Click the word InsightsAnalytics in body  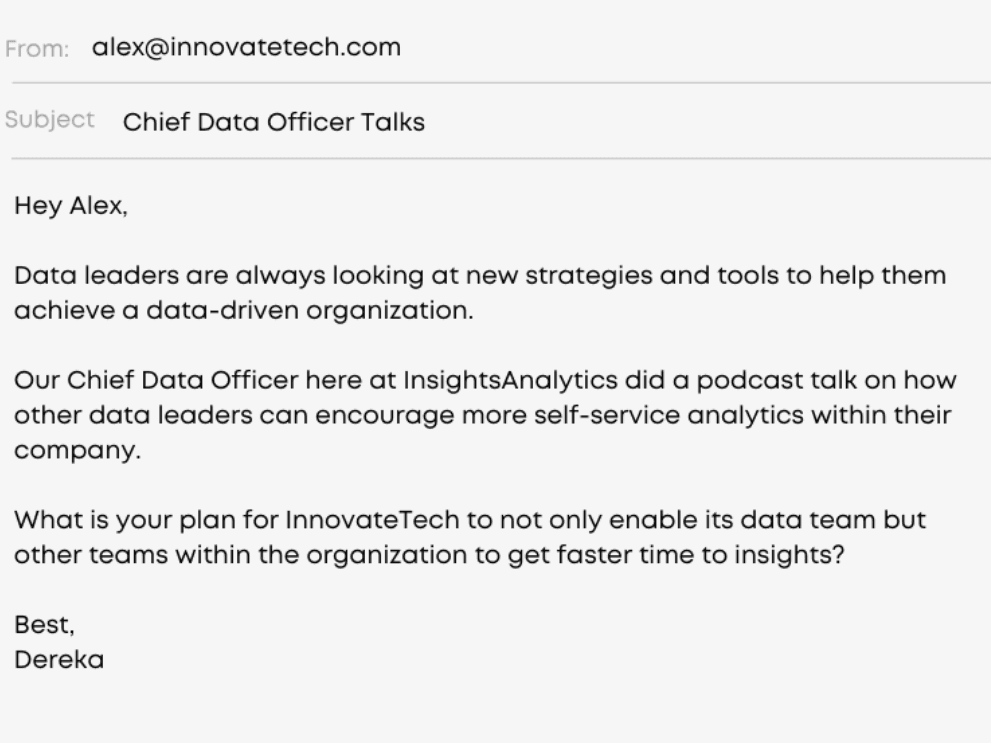point(510,380)
